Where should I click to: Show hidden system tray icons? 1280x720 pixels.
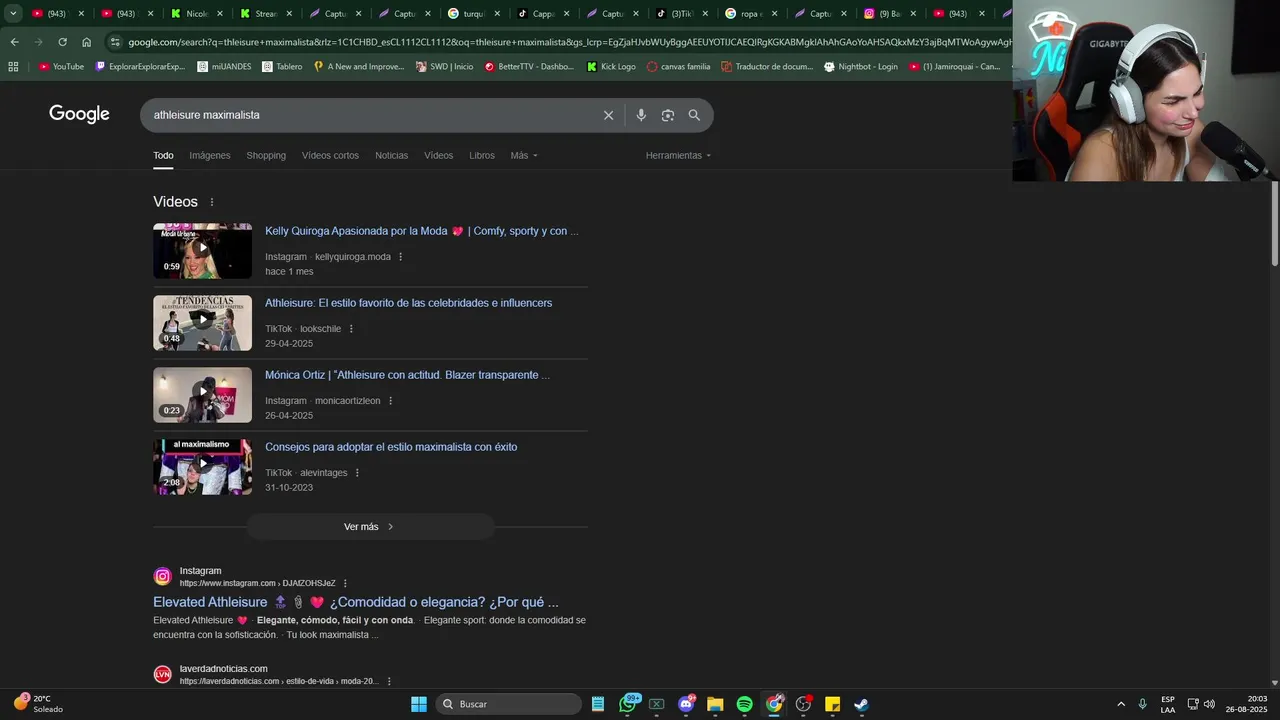1121,704
